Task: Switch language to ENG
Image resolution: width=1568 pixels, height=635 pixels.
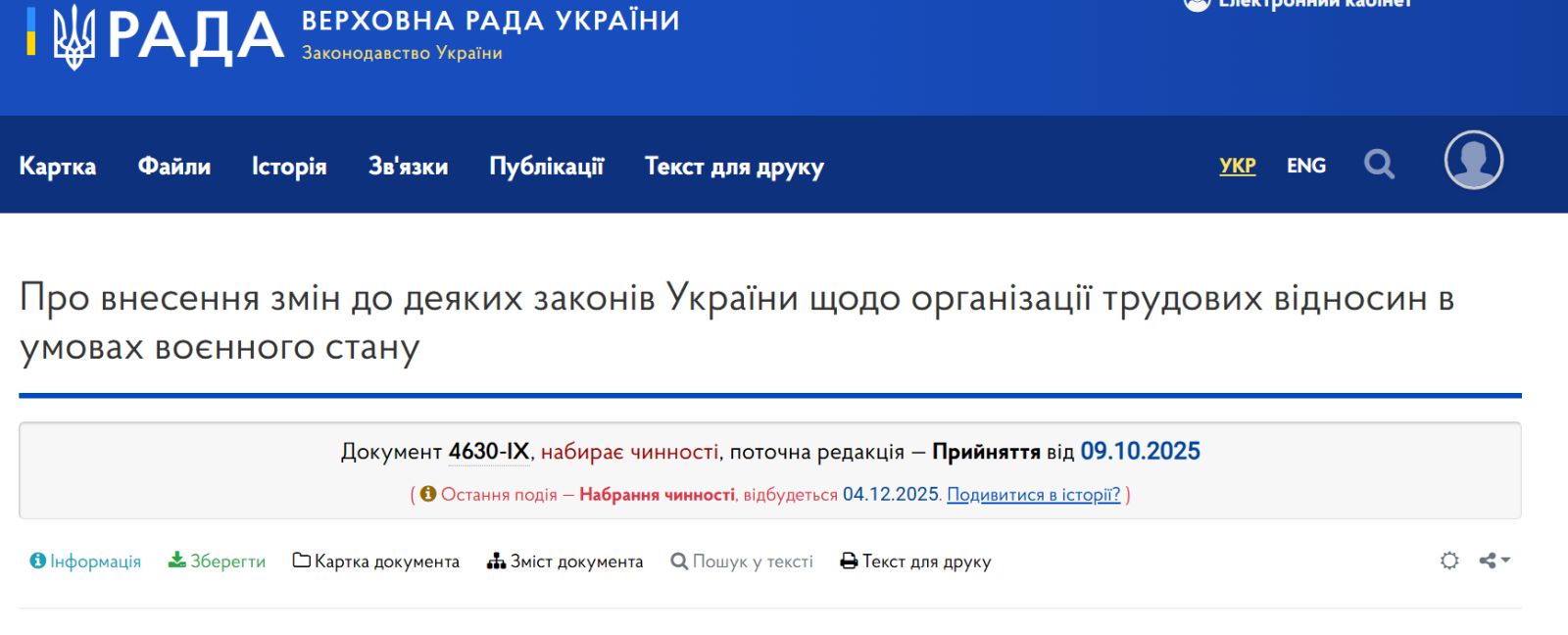Action: pos(1305,166)
